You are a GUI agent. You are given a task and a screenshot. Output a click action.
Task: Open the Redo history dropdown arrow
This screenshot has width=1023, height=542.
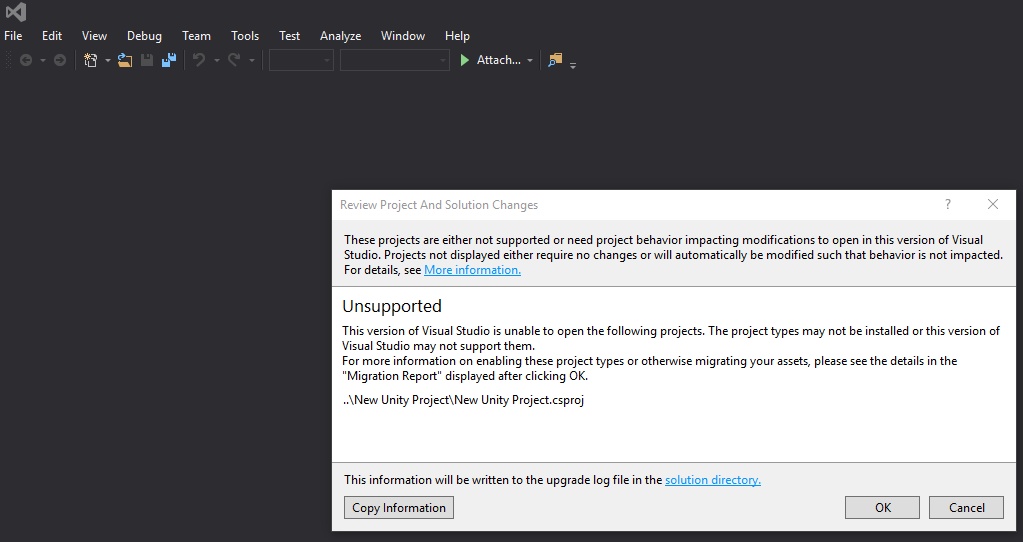pos(251,61)
